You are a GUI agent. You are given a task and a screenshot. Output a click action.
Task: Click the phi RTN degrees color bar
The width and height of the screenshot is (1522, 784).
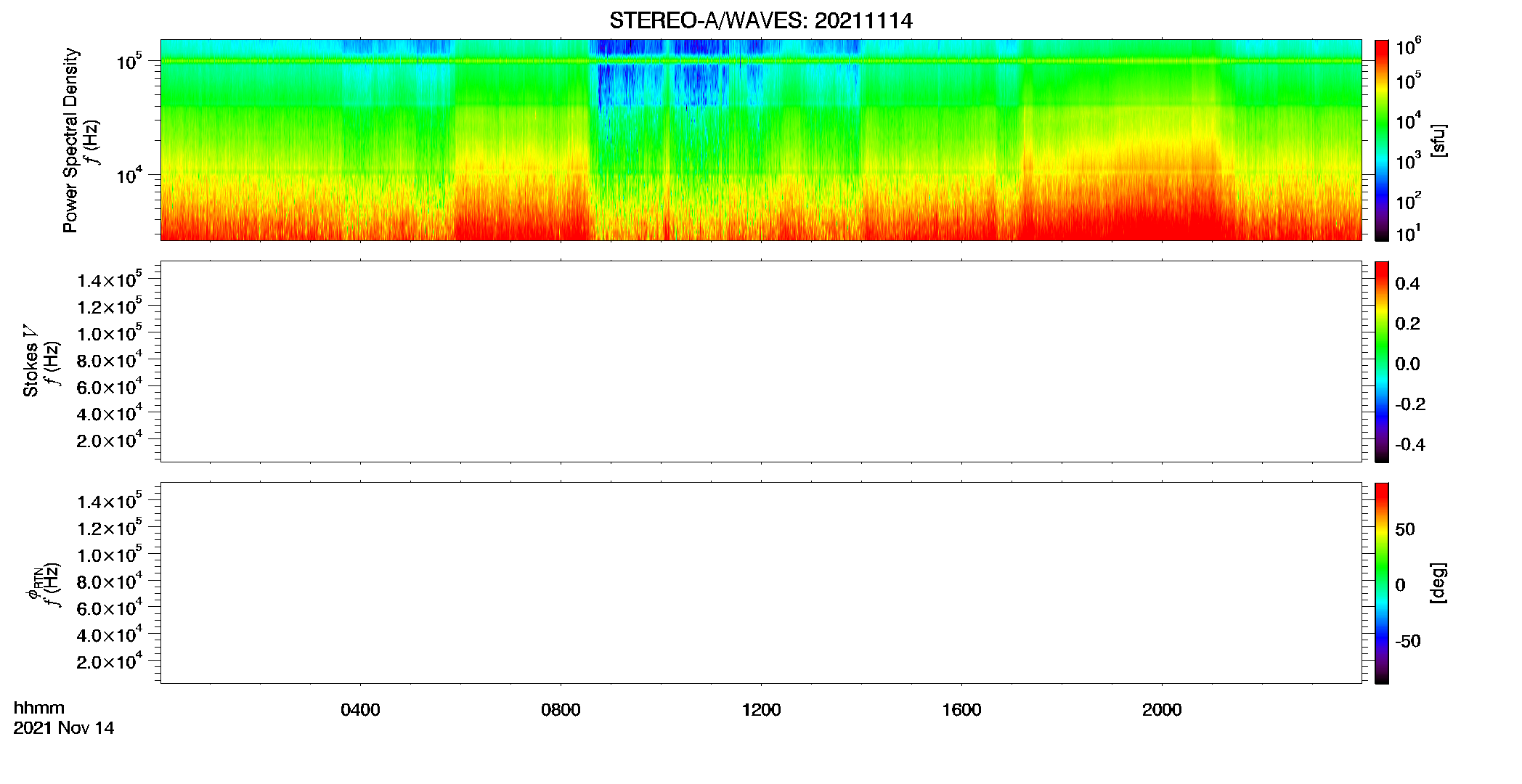pyautogui.click(x=1382, y=583)
